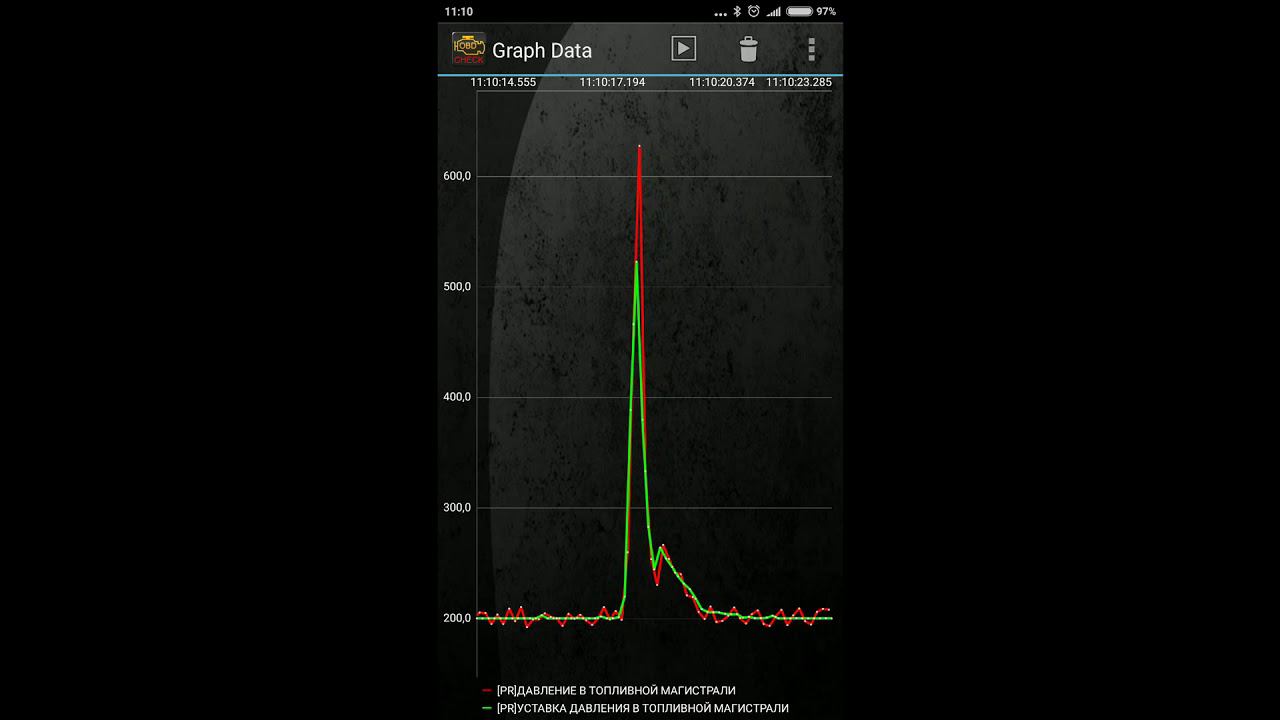Viewport: 1280px width, 720px height.
Task: Tap the HobDrive Check app icon
Action: coord(468,49)
